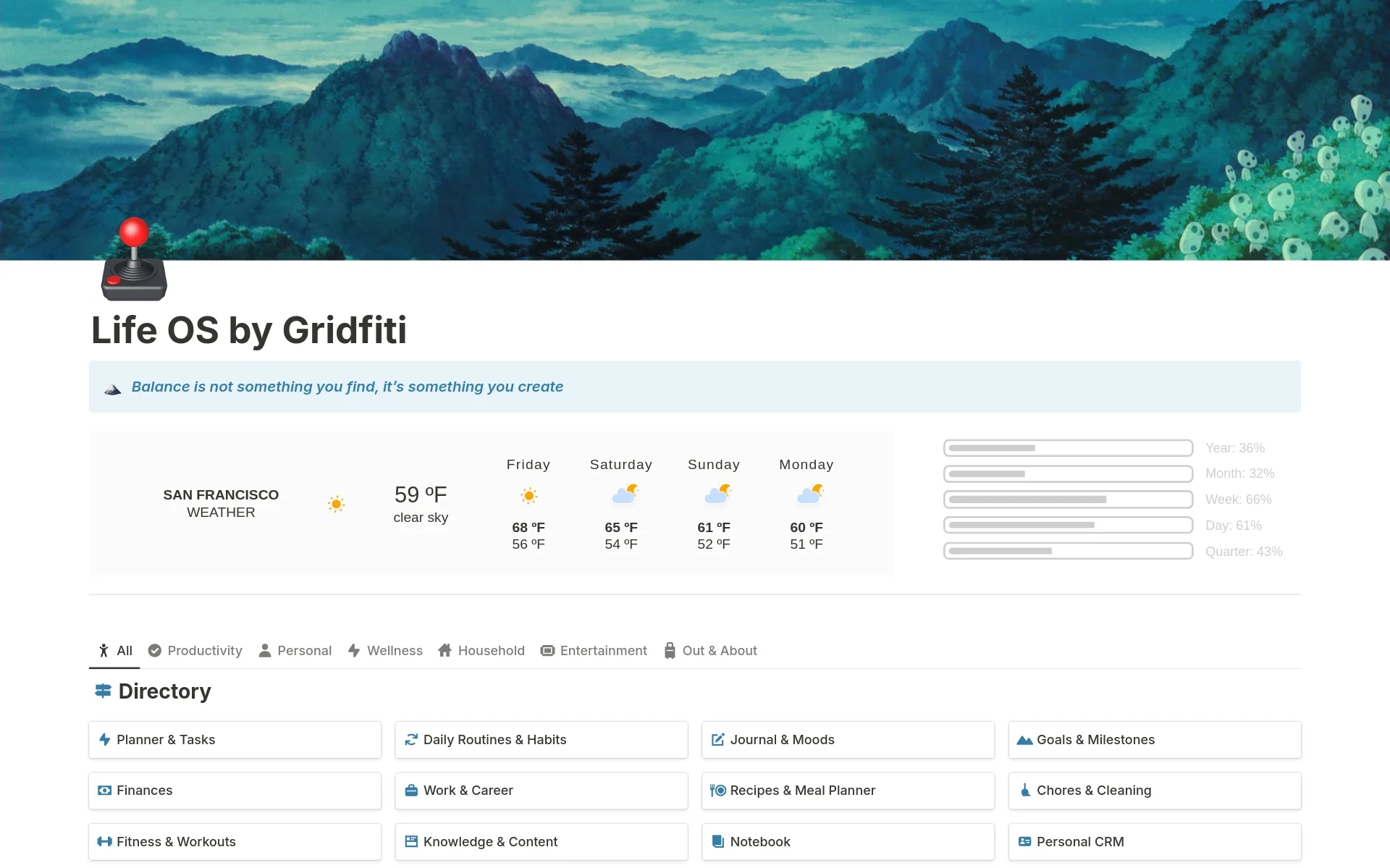Viewport: 1390px width, 868px height.
Task: Click the broom icon on Chores & Cleaning
Action: pyautogui.click(x=1025, y=791)
